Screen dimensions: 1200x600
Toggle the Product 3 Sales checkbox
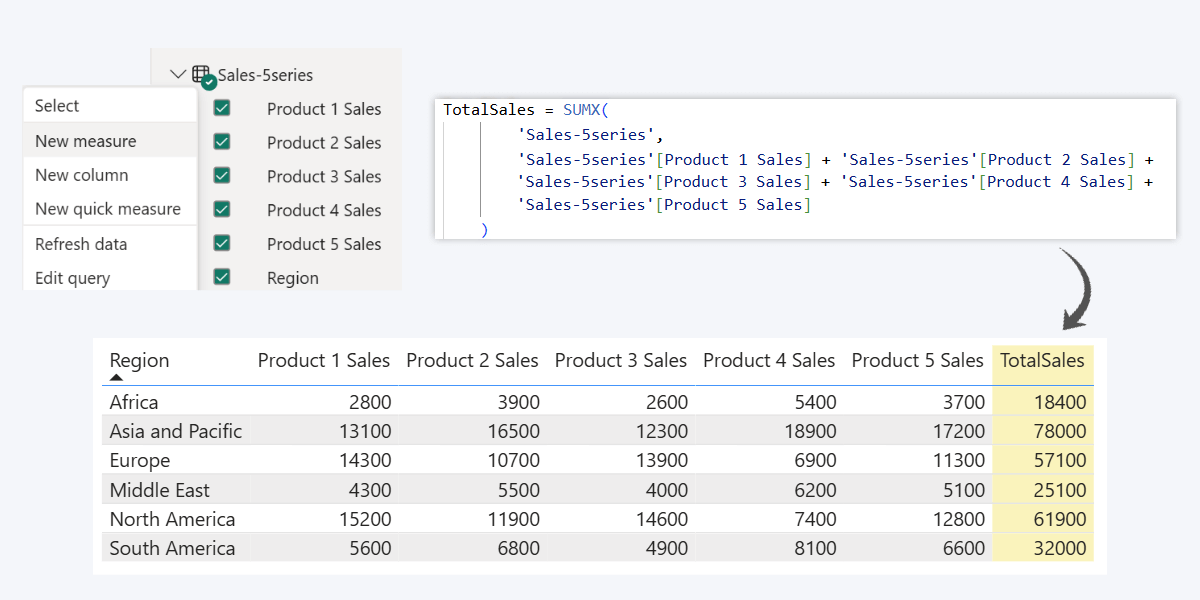[222, 176]
